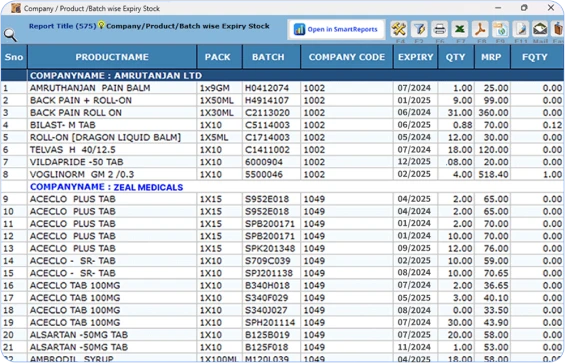Click batch SPK201348 cell
This screenshot has width=566, height=363.
(270, 248)
